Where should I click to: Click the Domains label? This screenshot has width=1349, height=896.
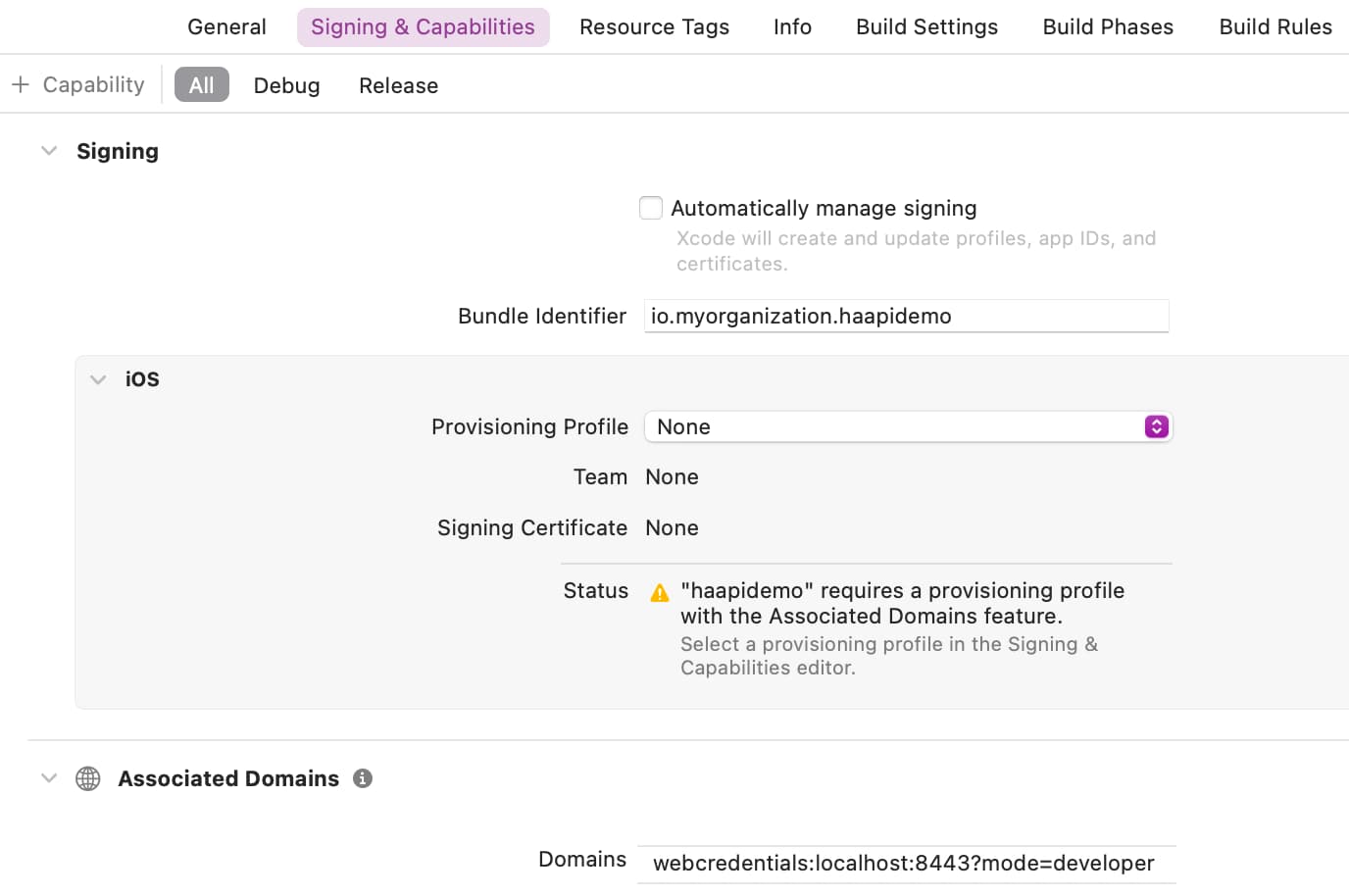[x=582, y=859]
